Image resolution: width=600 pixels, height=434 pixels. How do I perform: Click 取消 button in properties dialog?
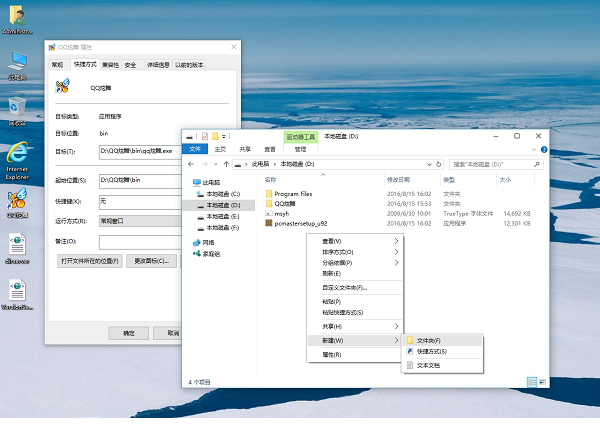point(167,333)
